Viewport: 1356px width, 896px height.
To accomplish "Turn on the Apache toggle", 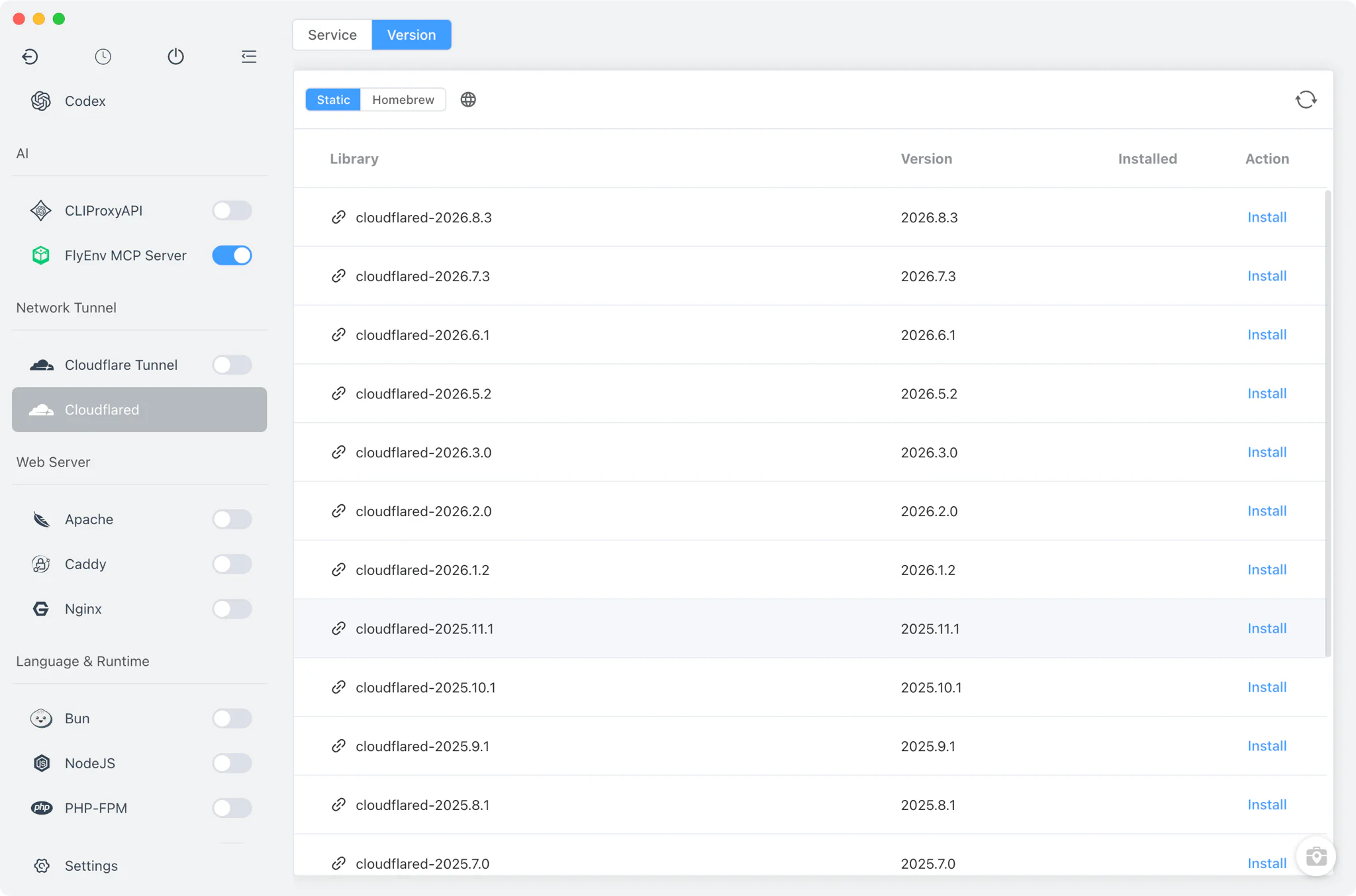I will [232, 519].
